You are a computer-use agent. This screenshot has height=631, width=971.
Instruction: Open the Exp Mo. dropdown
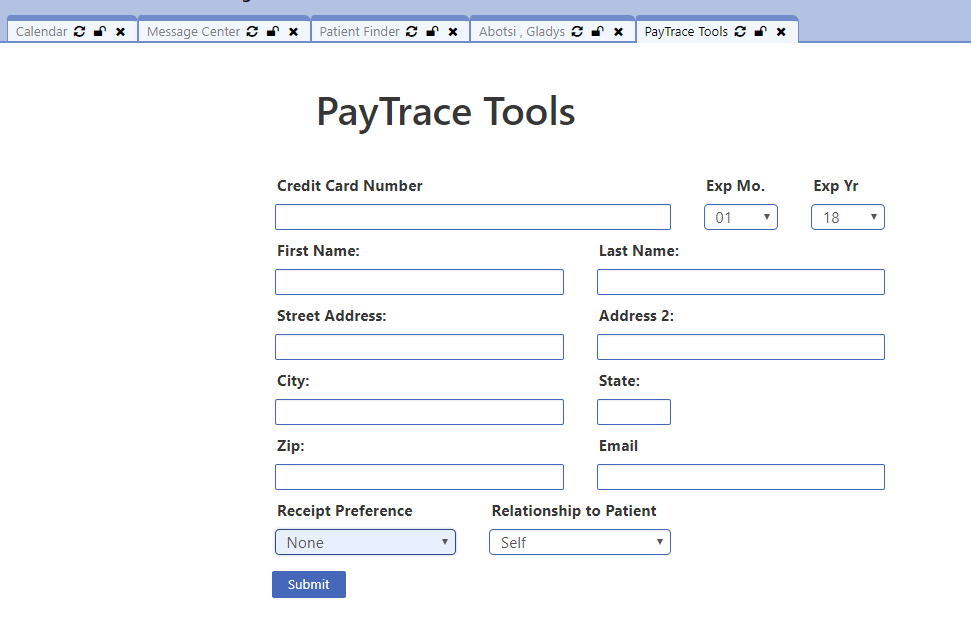pyautogui.click(x=741, y=217)
